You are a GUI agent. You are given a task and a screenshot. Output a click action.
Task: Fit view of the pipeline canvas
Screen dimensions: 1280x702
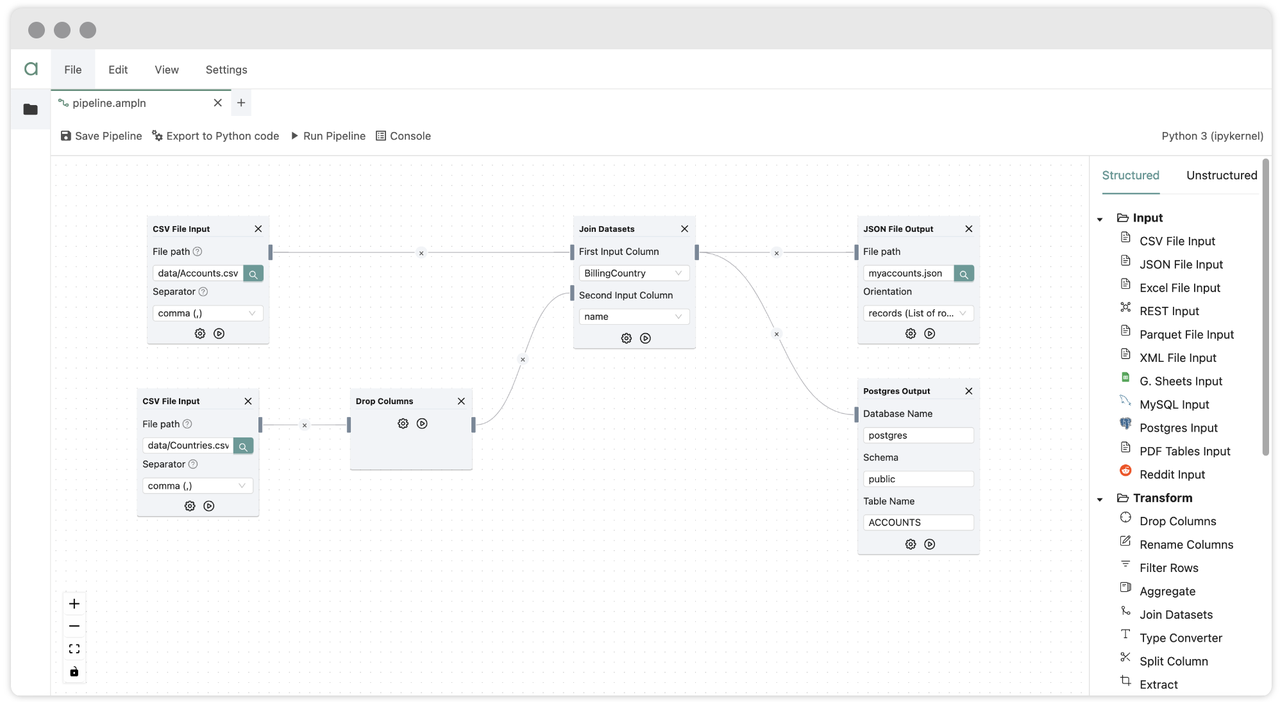pyautogui.click(x=74, y=649)
